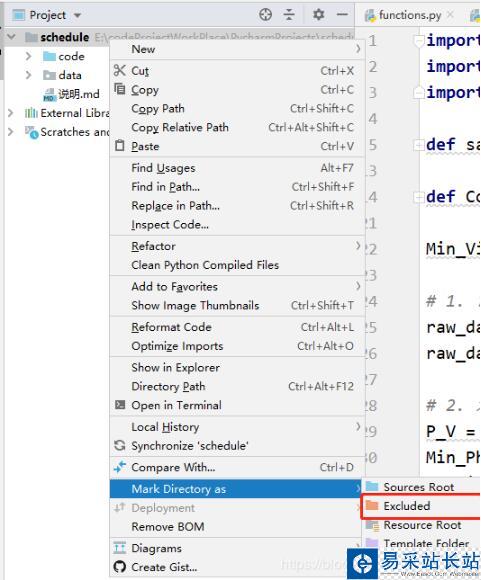The image size is (481, 580).
Task: Select Copy Relative Path menu item
Action: point(237,127)
